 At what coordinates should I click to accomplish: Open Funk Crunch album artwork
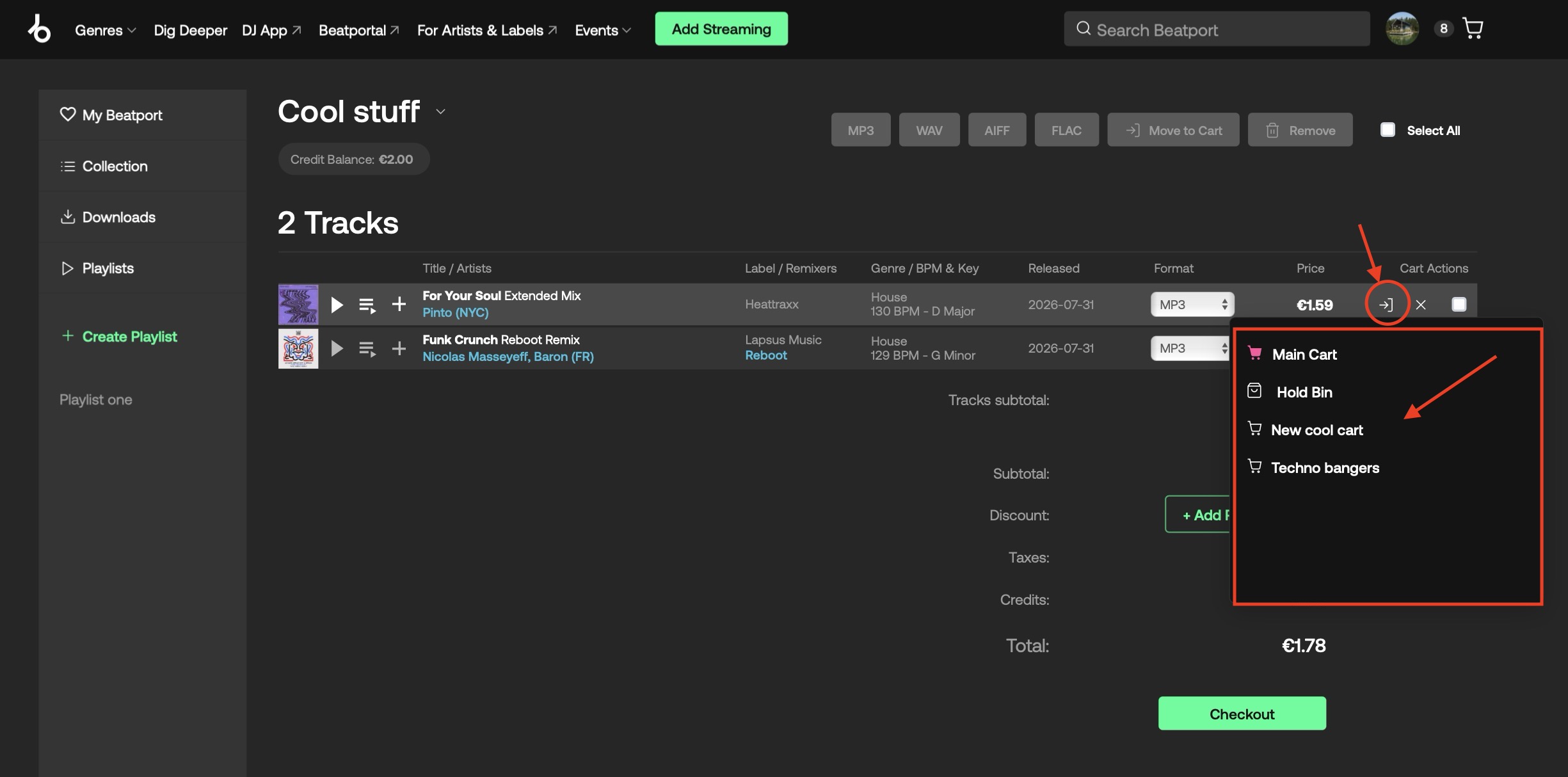[x=298, y=348]
